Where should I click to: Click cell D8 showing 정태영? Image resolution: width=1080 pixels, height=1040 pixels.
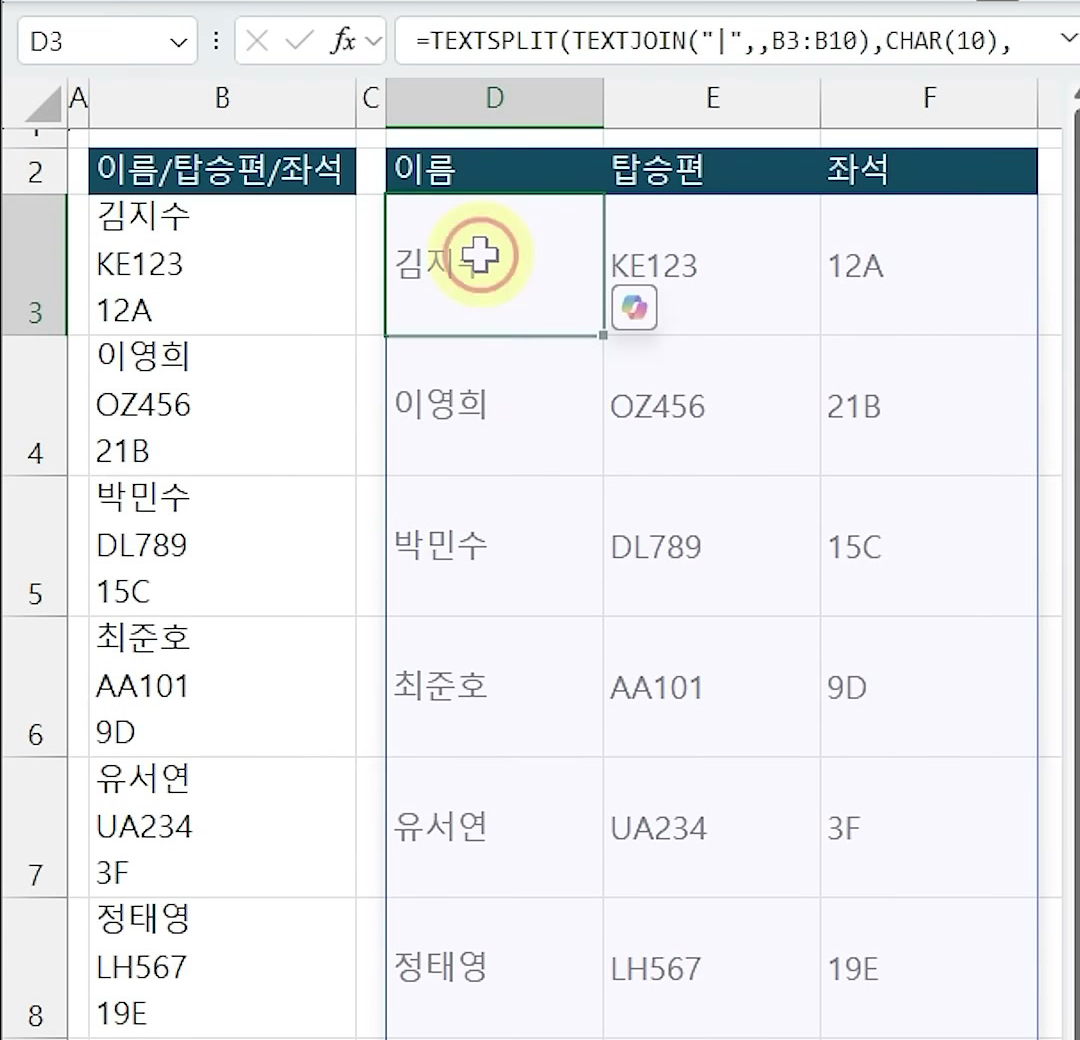pos(495,968)
